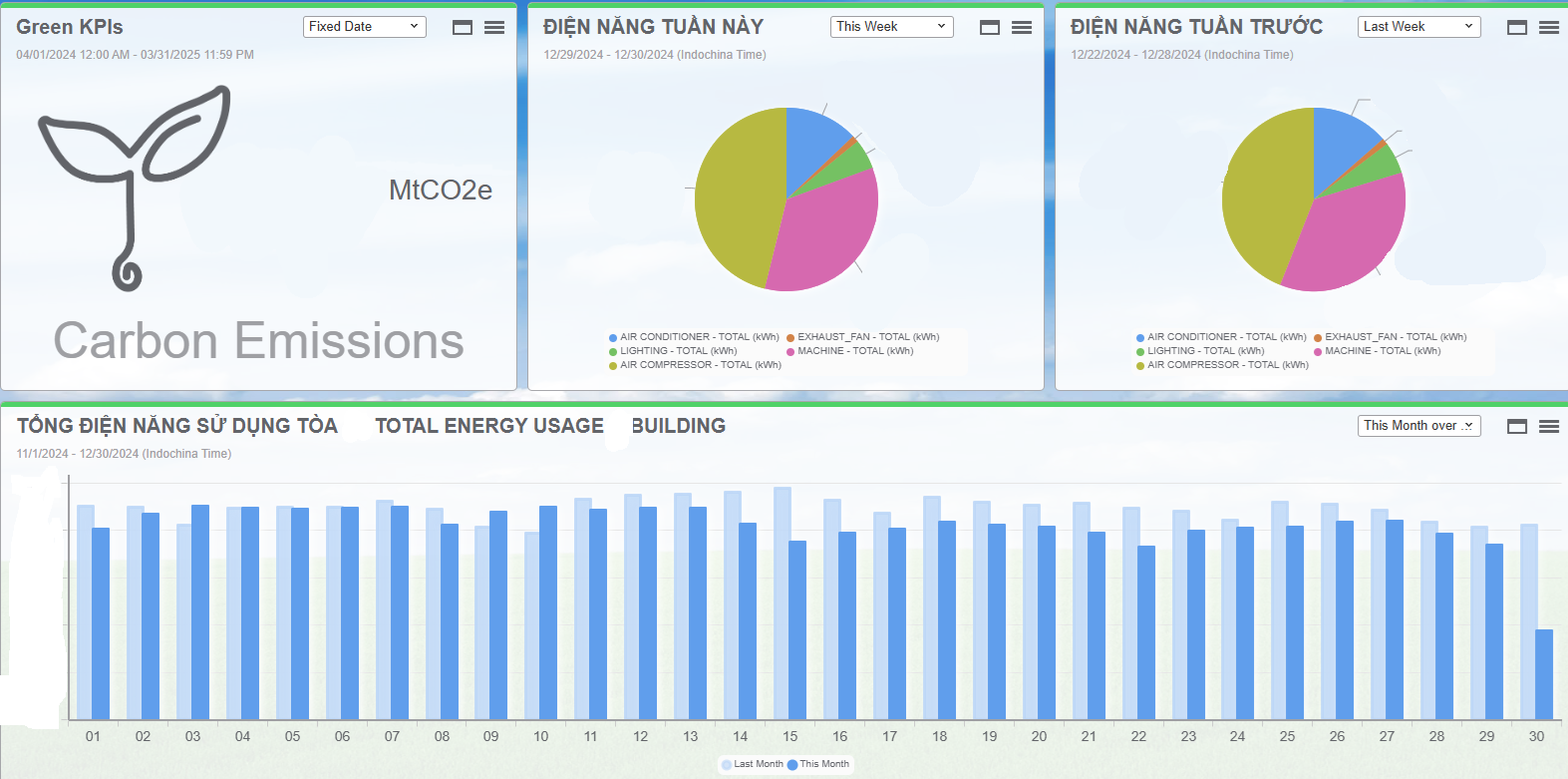
Task: Maximize the ĐIỆN NĂNG TUẦN TRƯỚC panel
Action: tap(1517, 28)
